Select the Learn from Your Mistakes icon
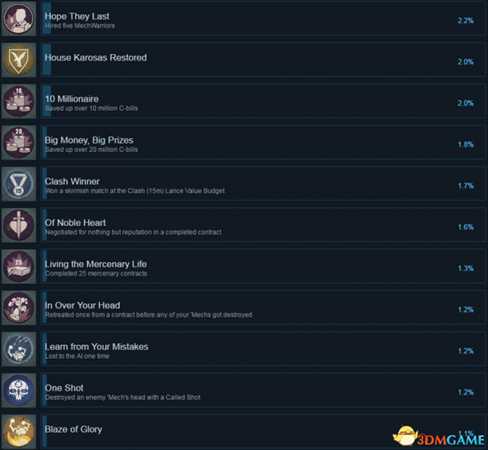488x450 pixels. point(18,349)
